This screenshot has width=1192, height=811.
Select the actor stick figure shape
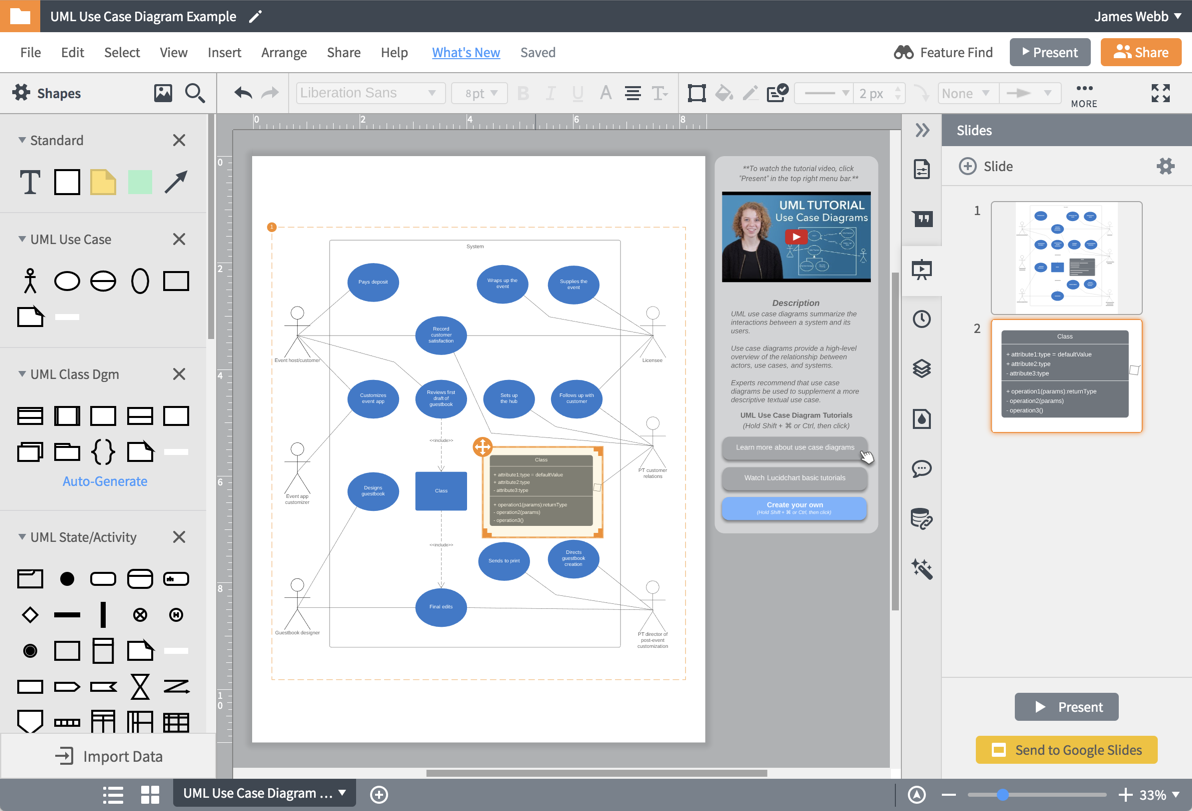click(x=30, y=281)
